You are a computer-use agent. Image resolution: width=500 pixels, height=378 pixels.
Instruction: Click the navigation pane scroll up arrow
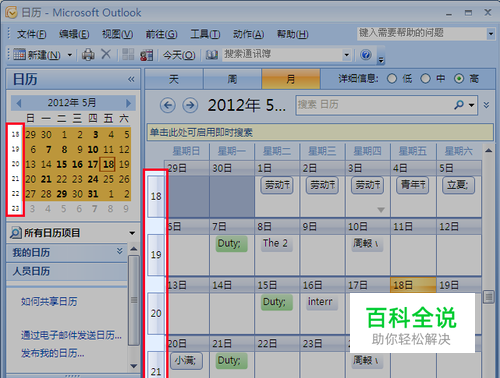tap(134, 249)
